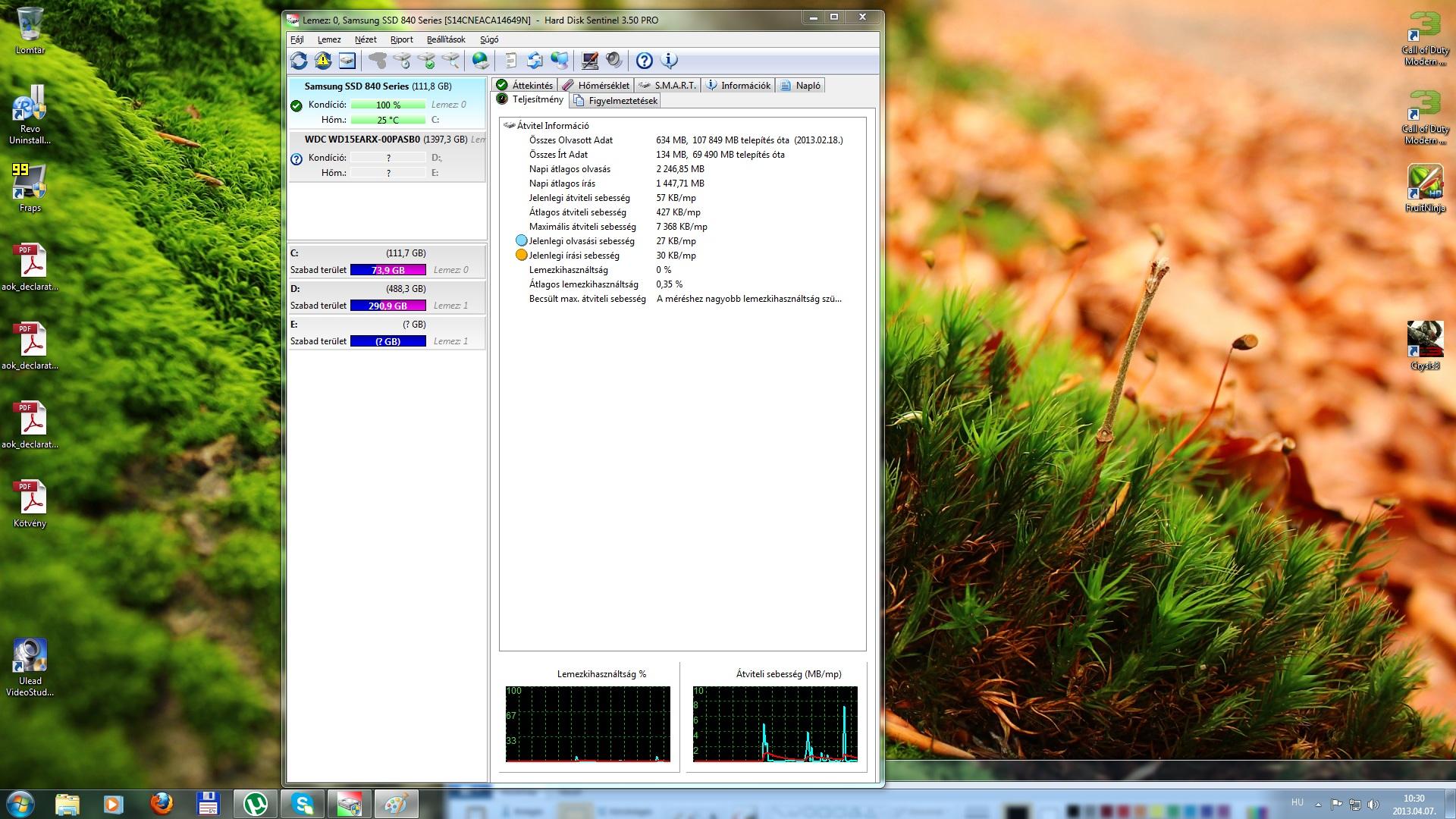Click the disk panel toolbar icon

(x=347, y=61)
